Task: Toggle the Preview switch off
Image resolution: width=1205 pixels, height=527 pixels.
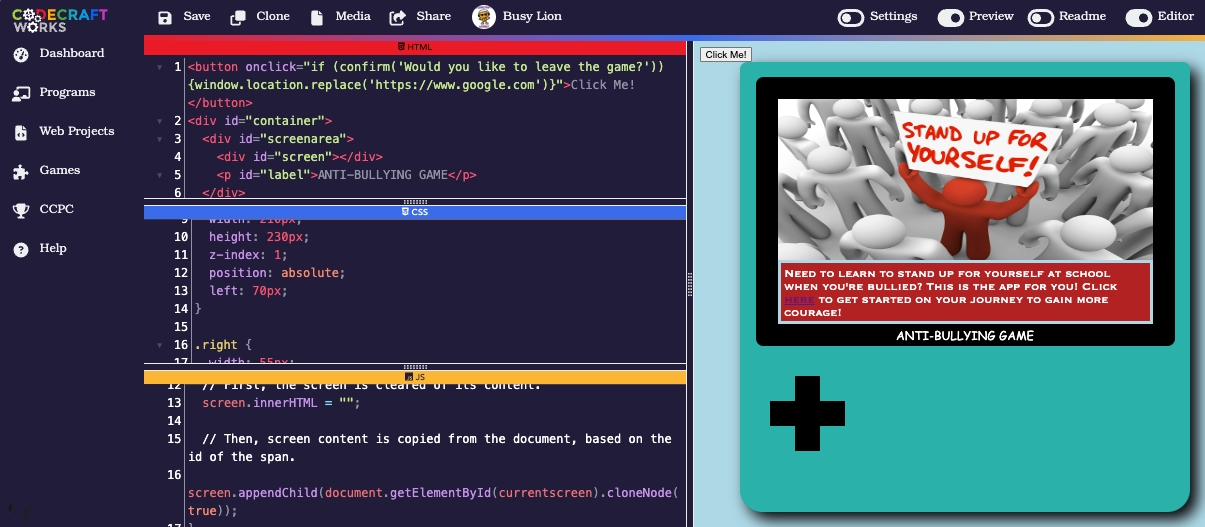Action: (951, 17)
